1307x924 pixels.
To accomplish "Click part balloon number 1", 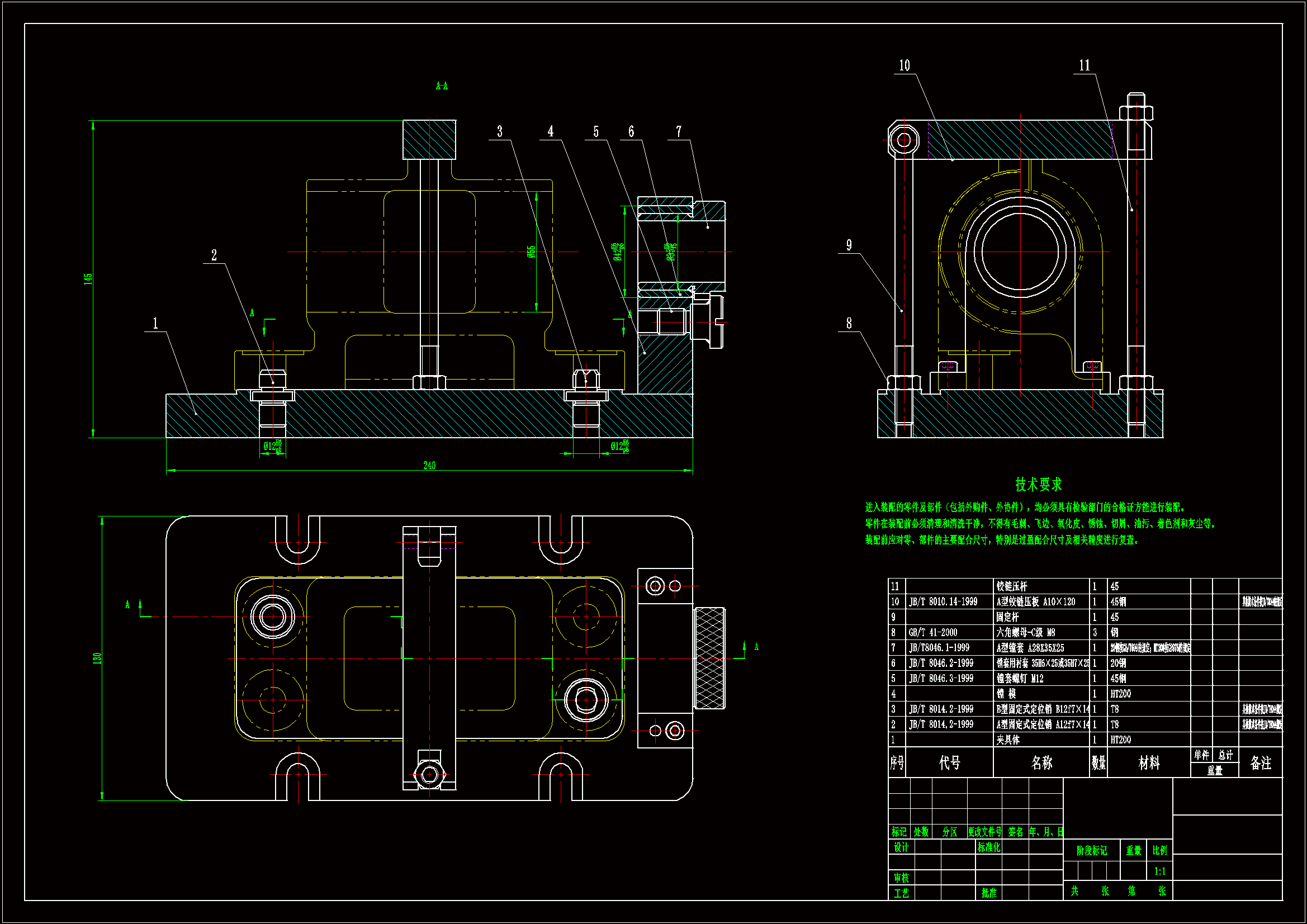I will pyautogui.click(x=155, y=323).
